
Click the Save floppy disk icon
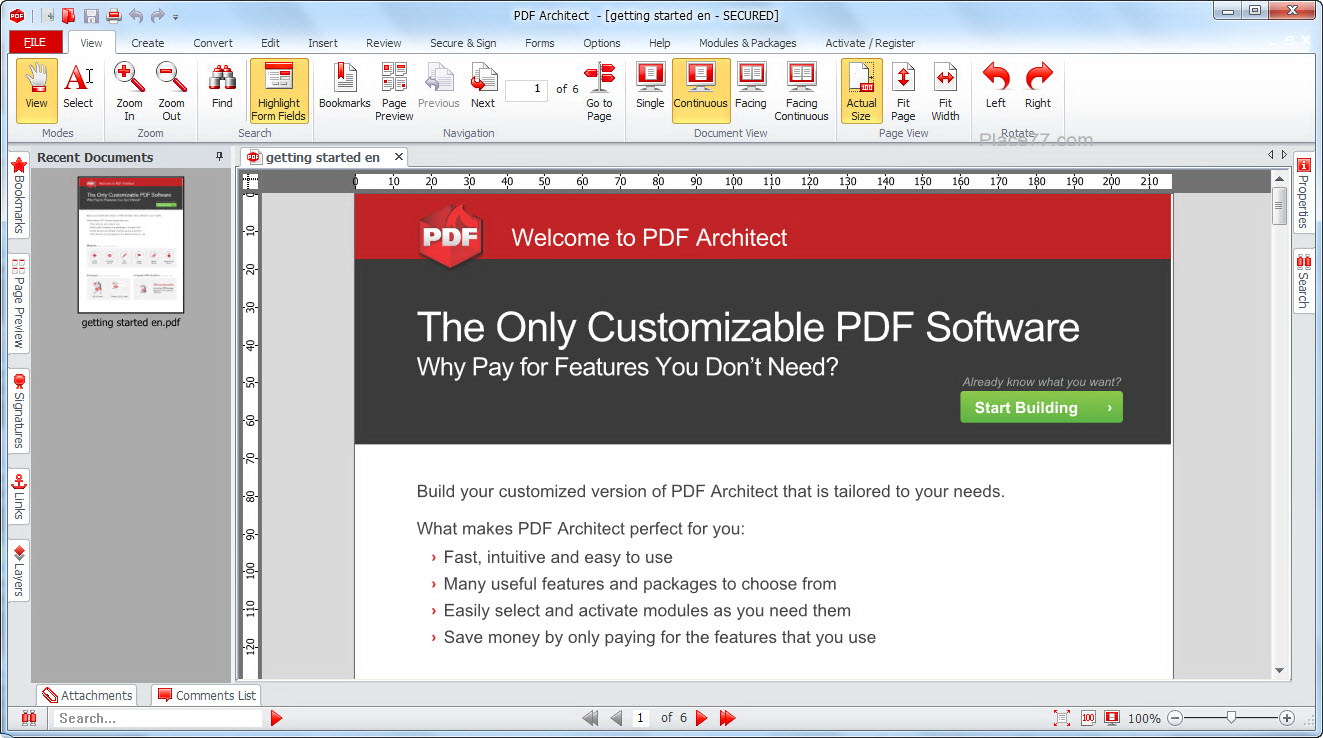(91, 15)
